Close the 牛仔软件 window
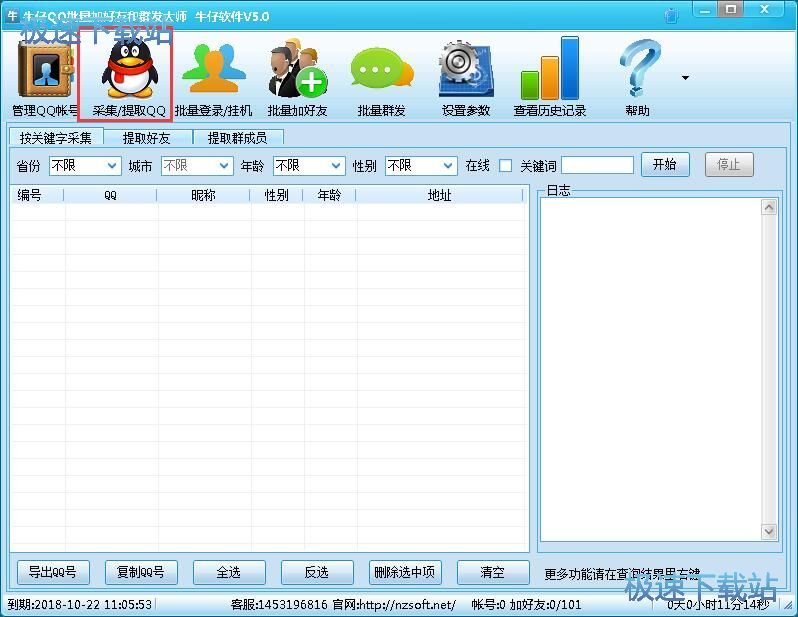The width and height of the screenshot is (798, 617). point(764,10)
